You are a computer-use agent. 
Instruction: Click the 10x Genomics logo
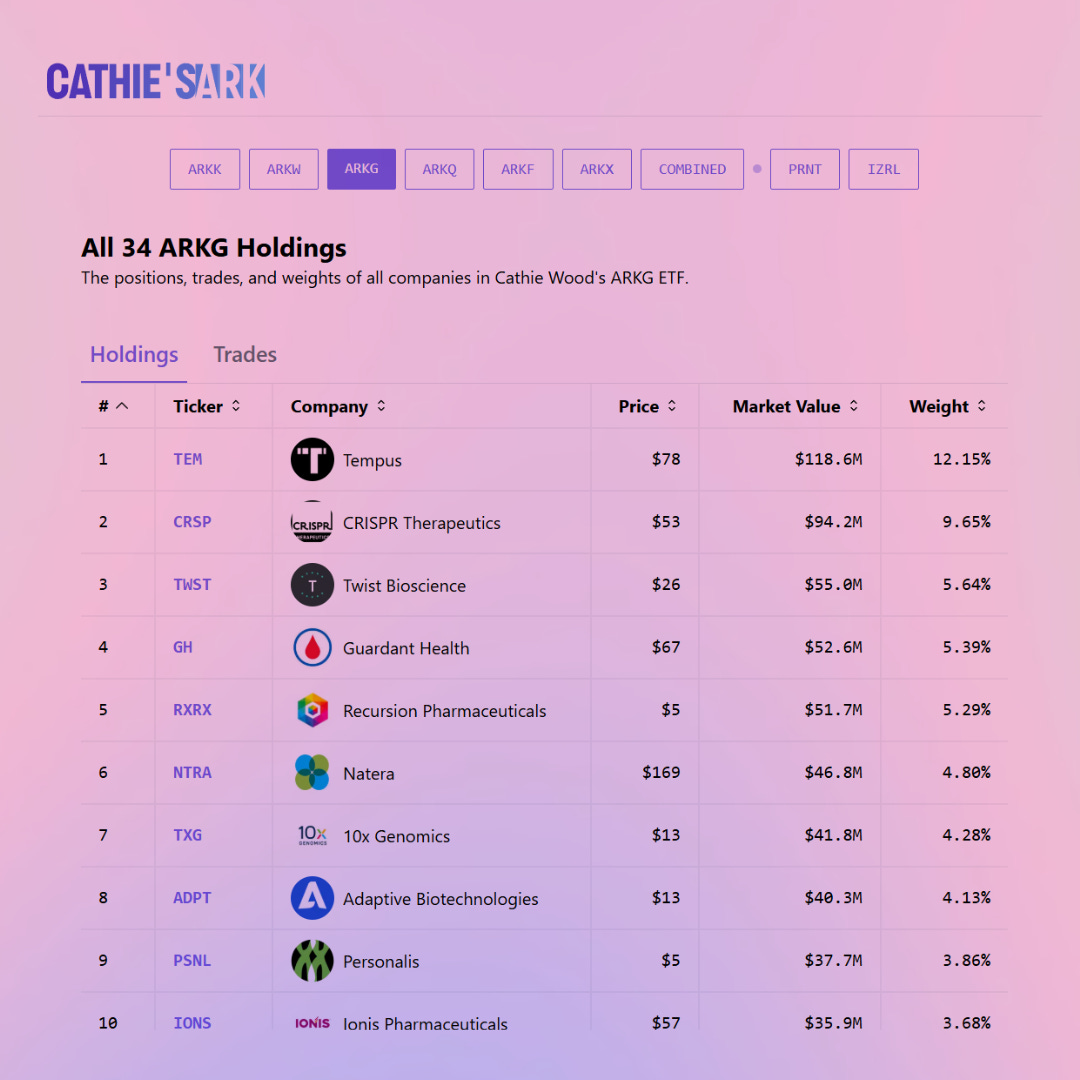312,835
